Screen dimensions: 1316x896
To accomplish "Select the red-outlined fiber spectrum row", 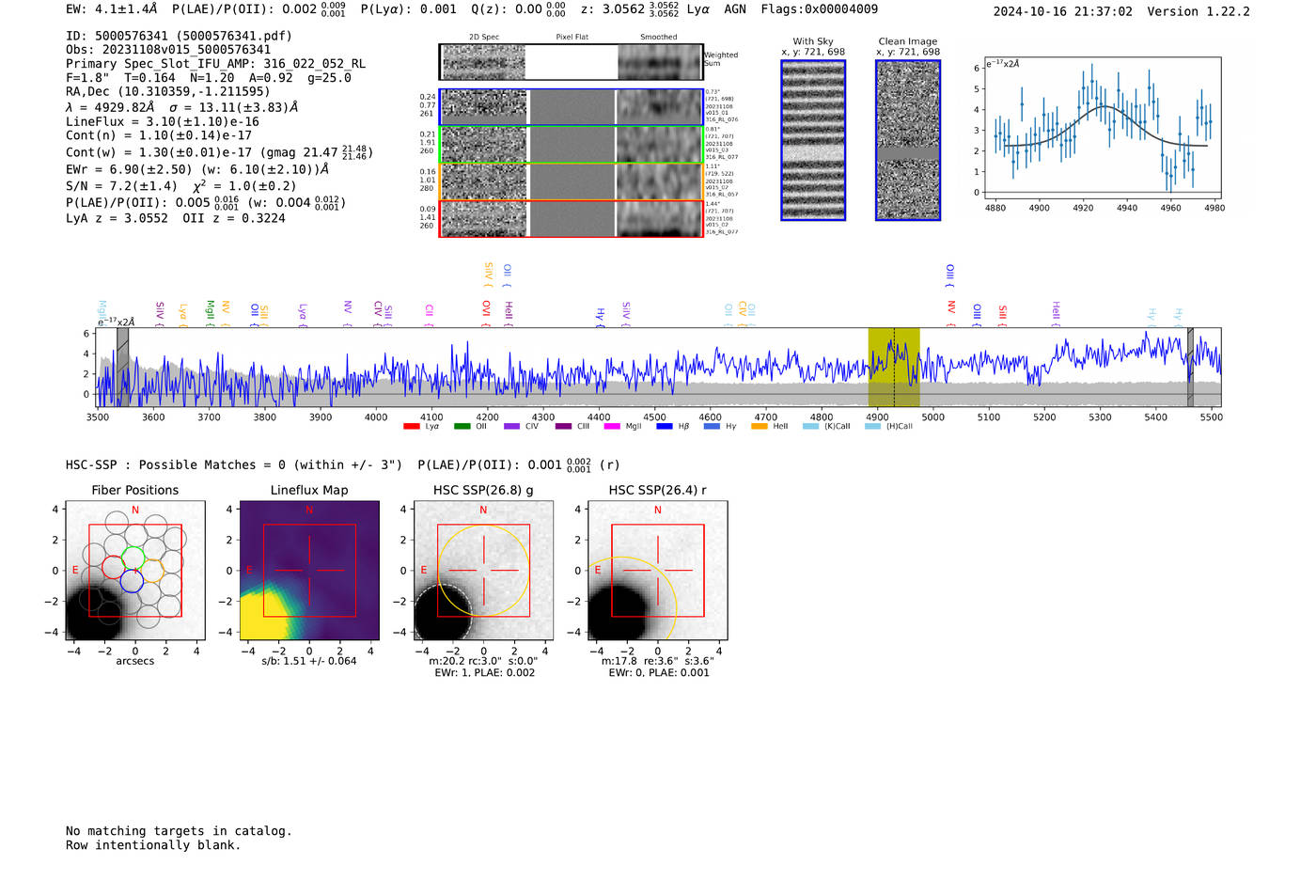I will click(572, 218).
